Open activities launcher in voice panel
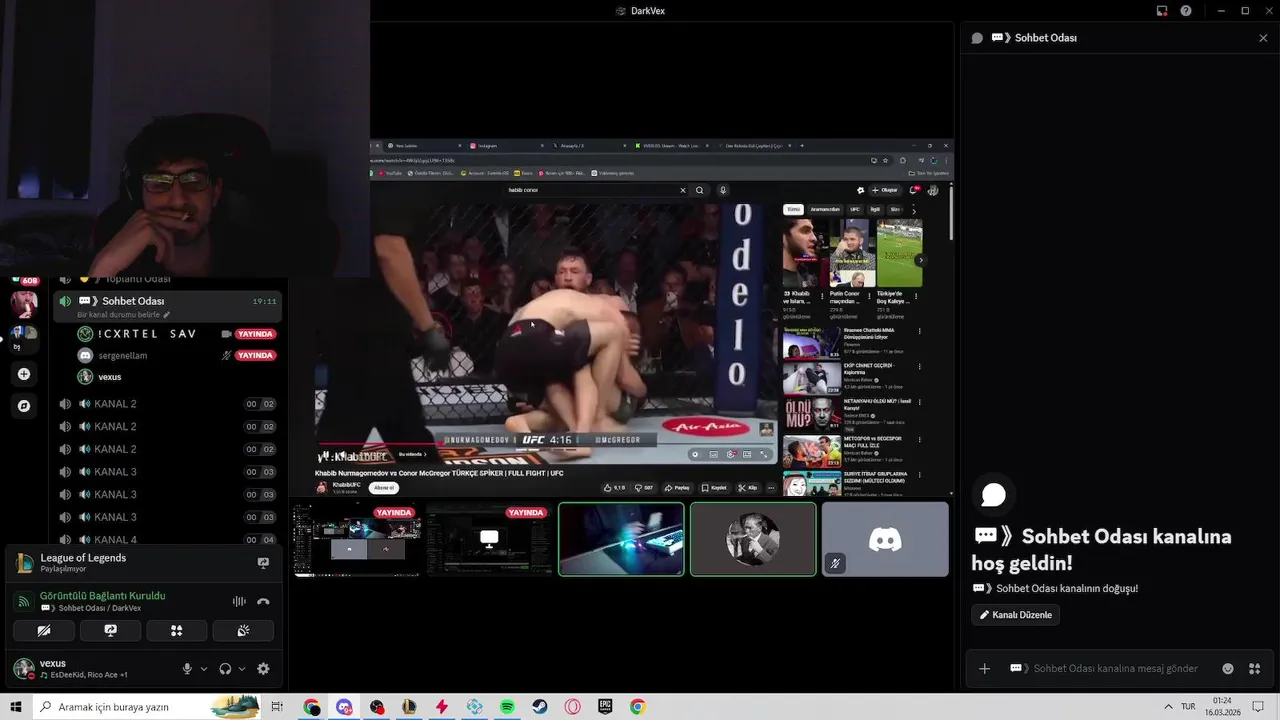 pos(176,631)
